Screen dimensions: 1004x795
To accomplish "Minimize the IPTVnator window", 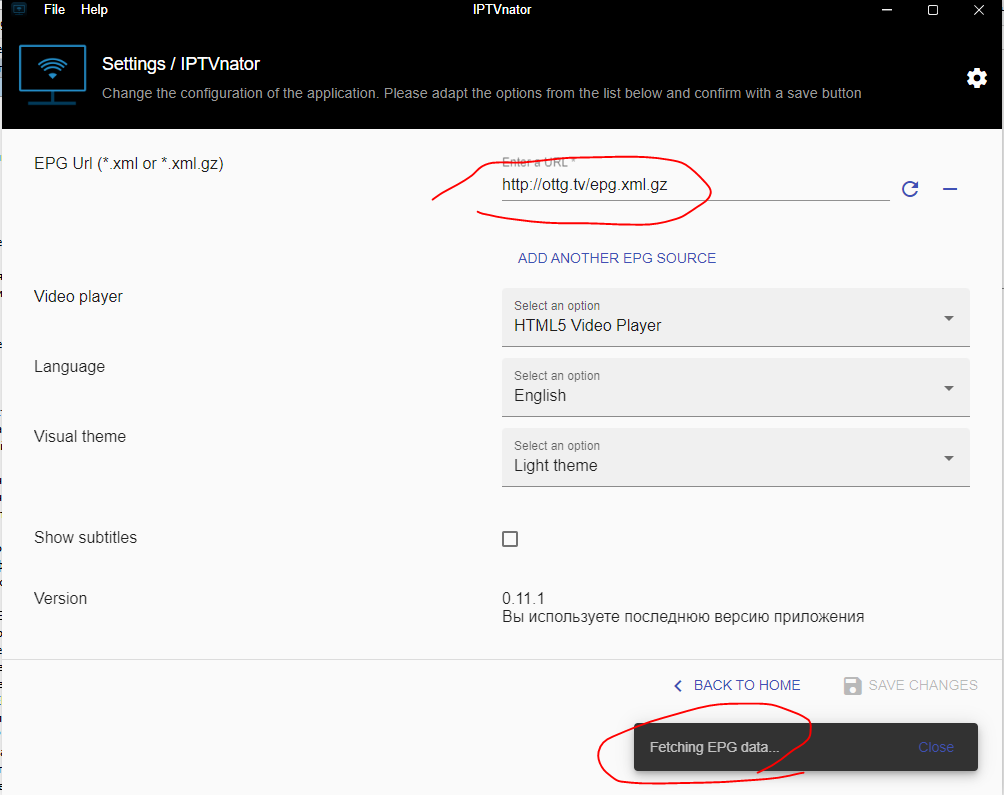I will (x=887, y=10).
